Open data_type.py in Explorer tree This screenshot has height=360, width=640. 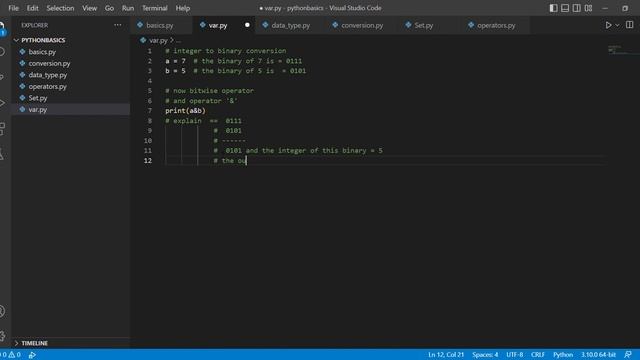(70, 75)
